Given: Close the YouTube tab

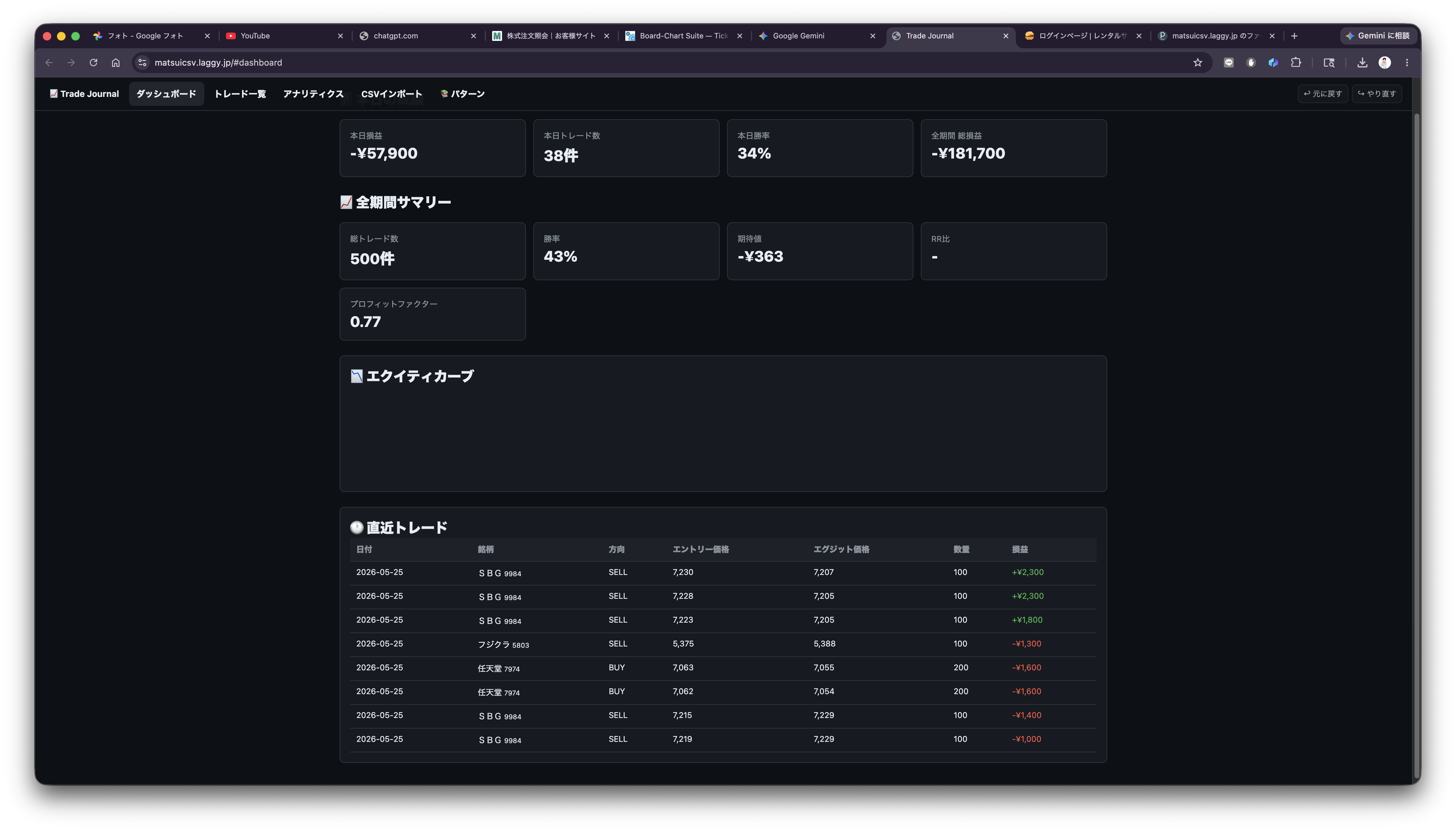Looking at the screenshot, I should coord(340,36).
